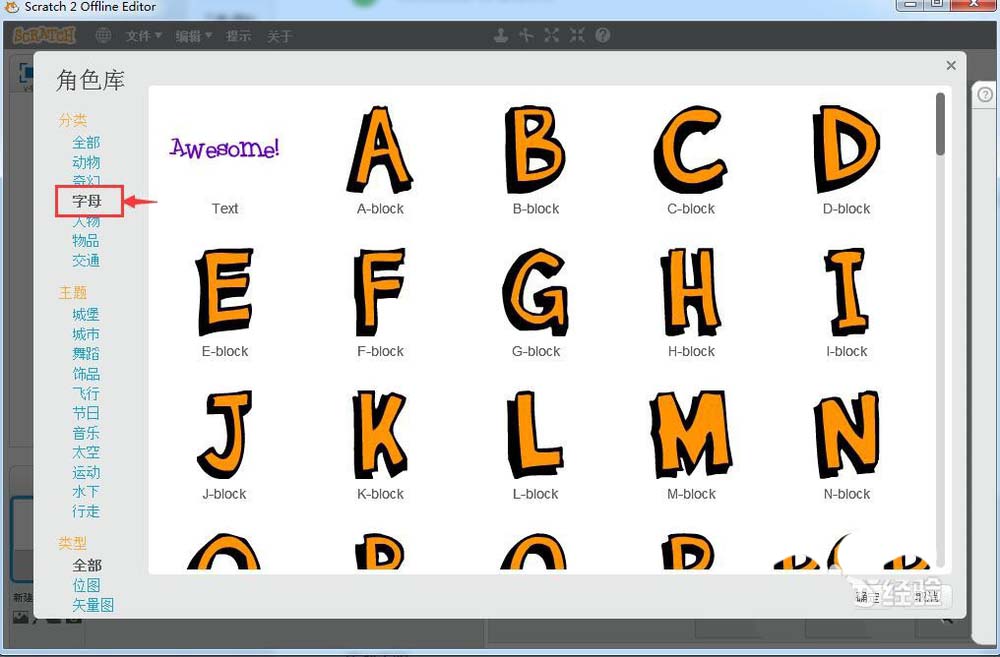Click the block help question-mark icon
This screenshot has height=657, width=1000.
603,35
